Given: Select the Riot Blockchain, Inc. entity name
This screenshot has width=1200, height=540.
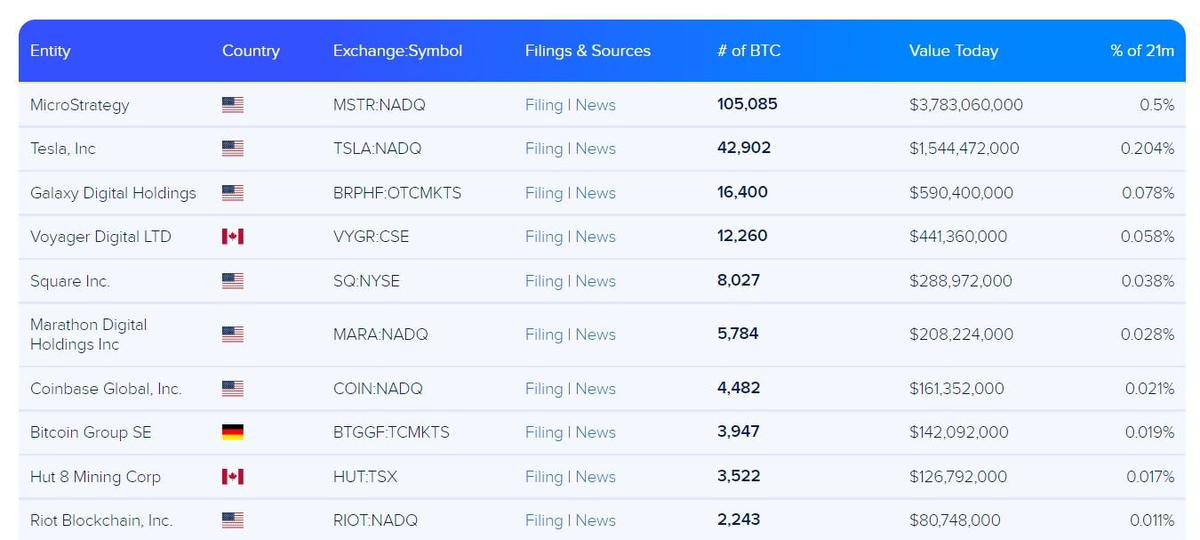Looking at the screenshot, I should [x=101, y=520].
